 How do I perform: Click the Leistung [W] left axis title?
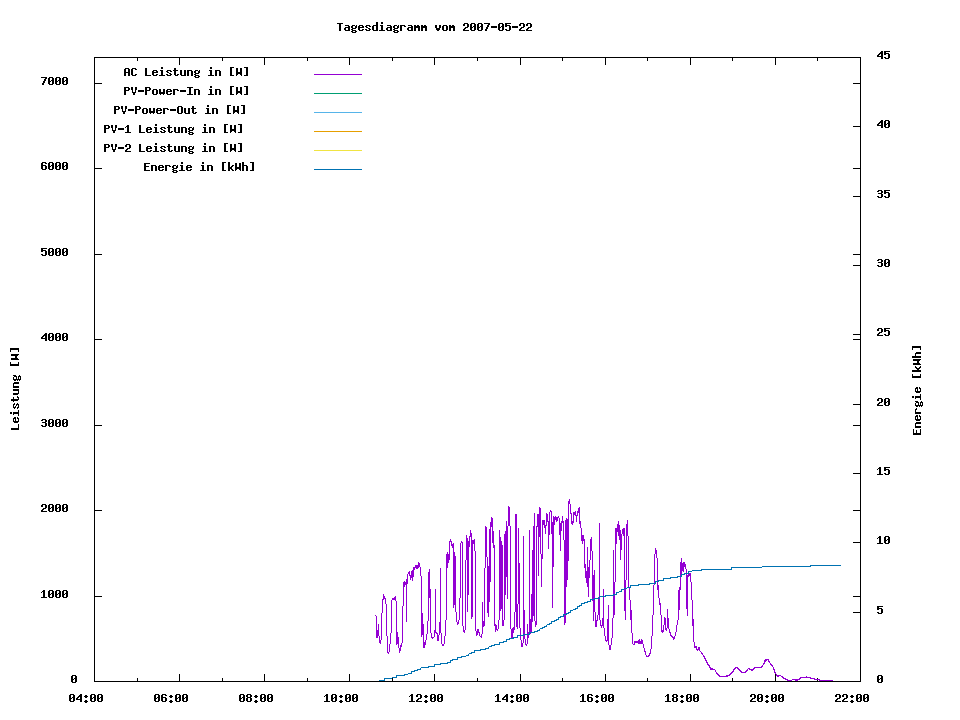[x=15, y=389]
